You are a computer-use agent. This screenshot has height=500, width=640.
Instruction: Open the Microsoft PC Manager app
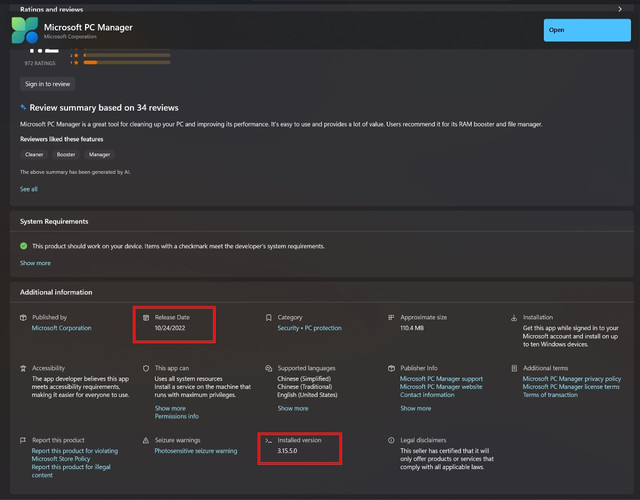[587, 30]
